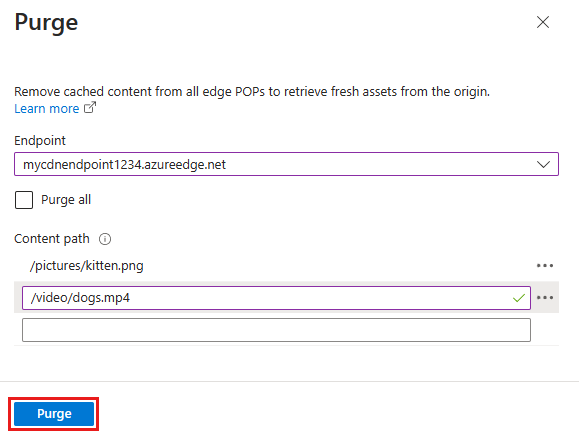Open the Endpoint combo box
The image size is (579, 442).
[x=286, y=164]
